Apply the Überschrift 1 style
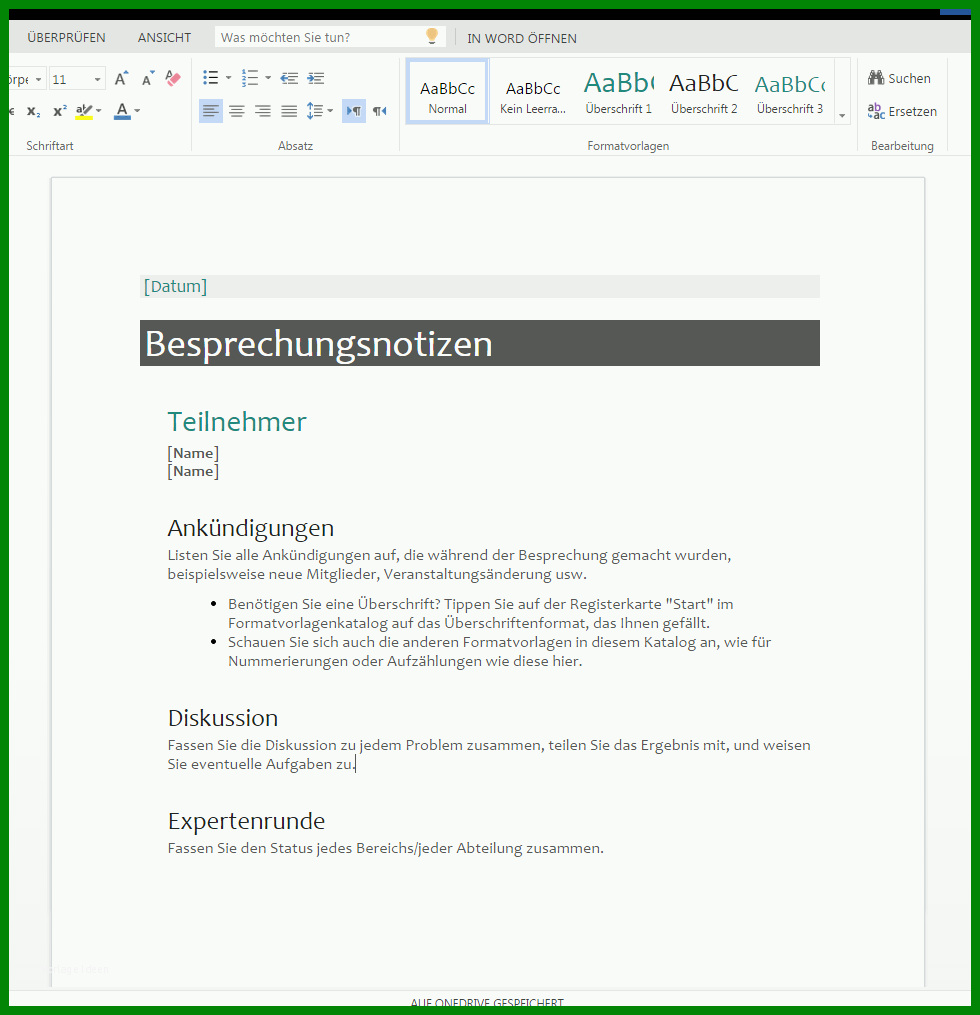980x1015 pixels. pyautogui.click(x=619, y=92)
